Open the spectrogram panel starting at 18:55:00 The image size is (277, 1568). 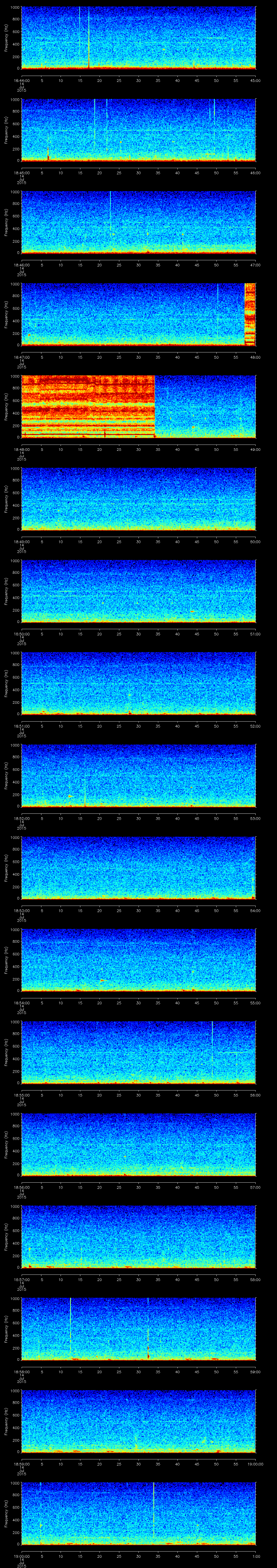click(x=138, y=1052)
